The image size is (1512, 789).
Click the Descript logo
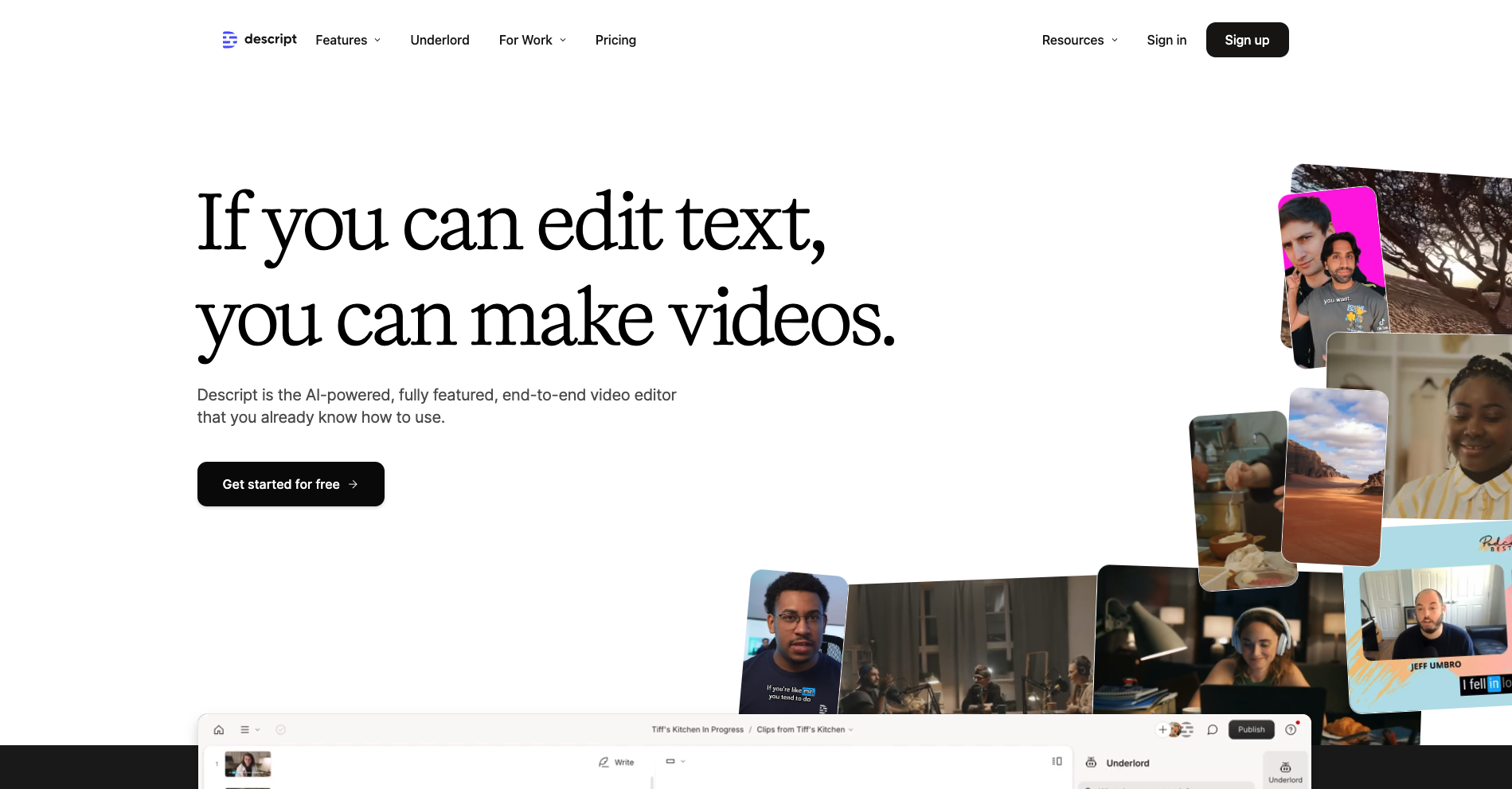pos(258,40)
